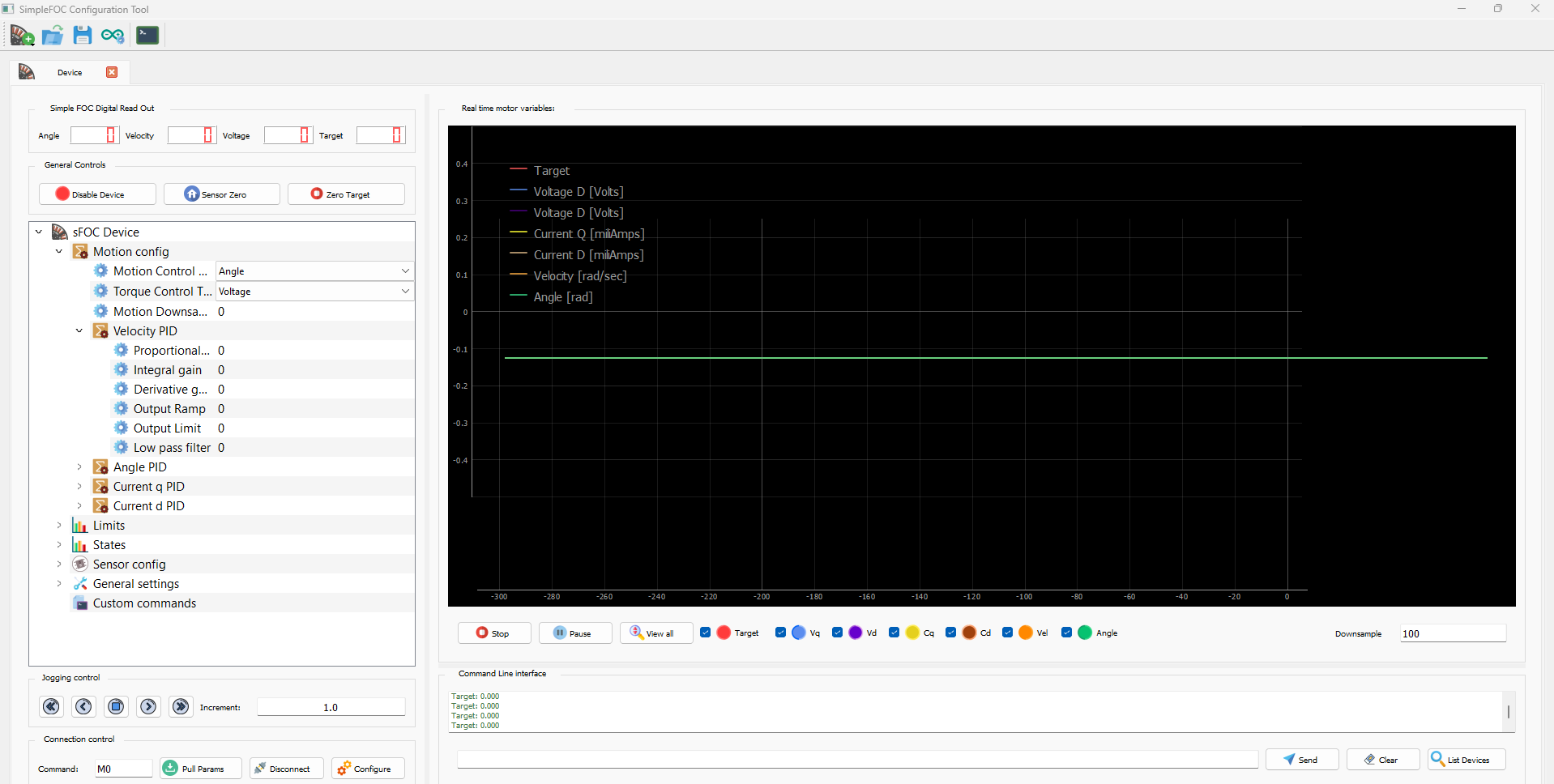Toggle the Vd signal checkbox
This screenshot has width=1554, height=784.
pos(837,633)
